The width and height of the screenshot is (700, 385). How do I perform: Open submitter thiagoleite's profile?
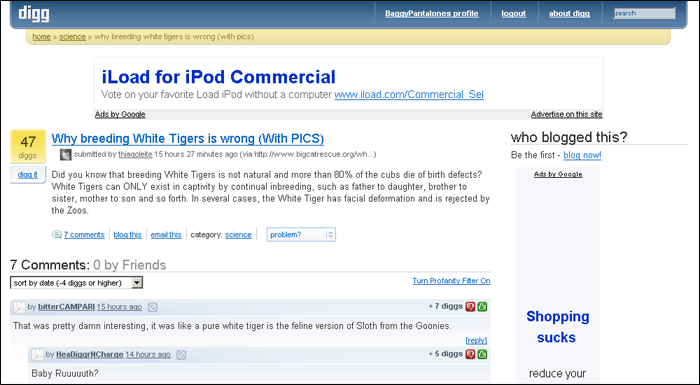[135, 155]
